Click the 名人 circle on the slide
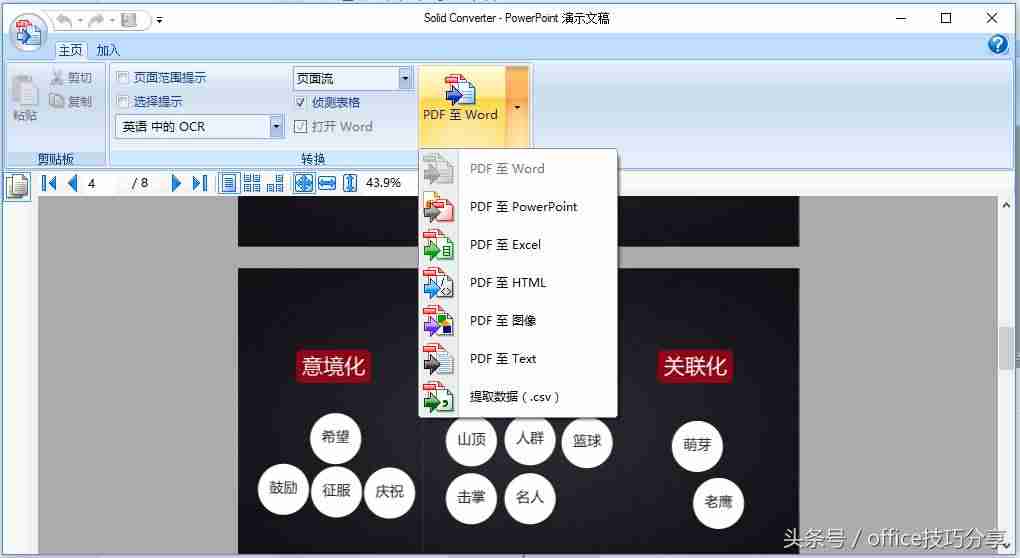1020x558 pixels. click(530, 498)
